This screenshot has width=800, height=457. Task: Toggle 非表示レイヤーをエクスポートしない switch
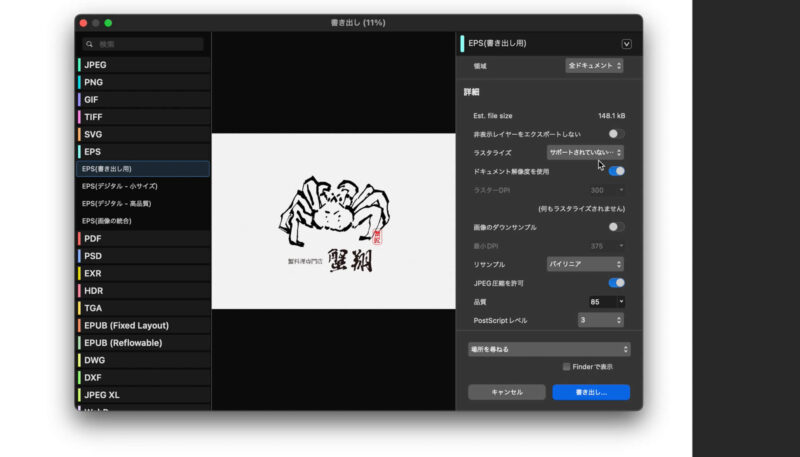616,134
